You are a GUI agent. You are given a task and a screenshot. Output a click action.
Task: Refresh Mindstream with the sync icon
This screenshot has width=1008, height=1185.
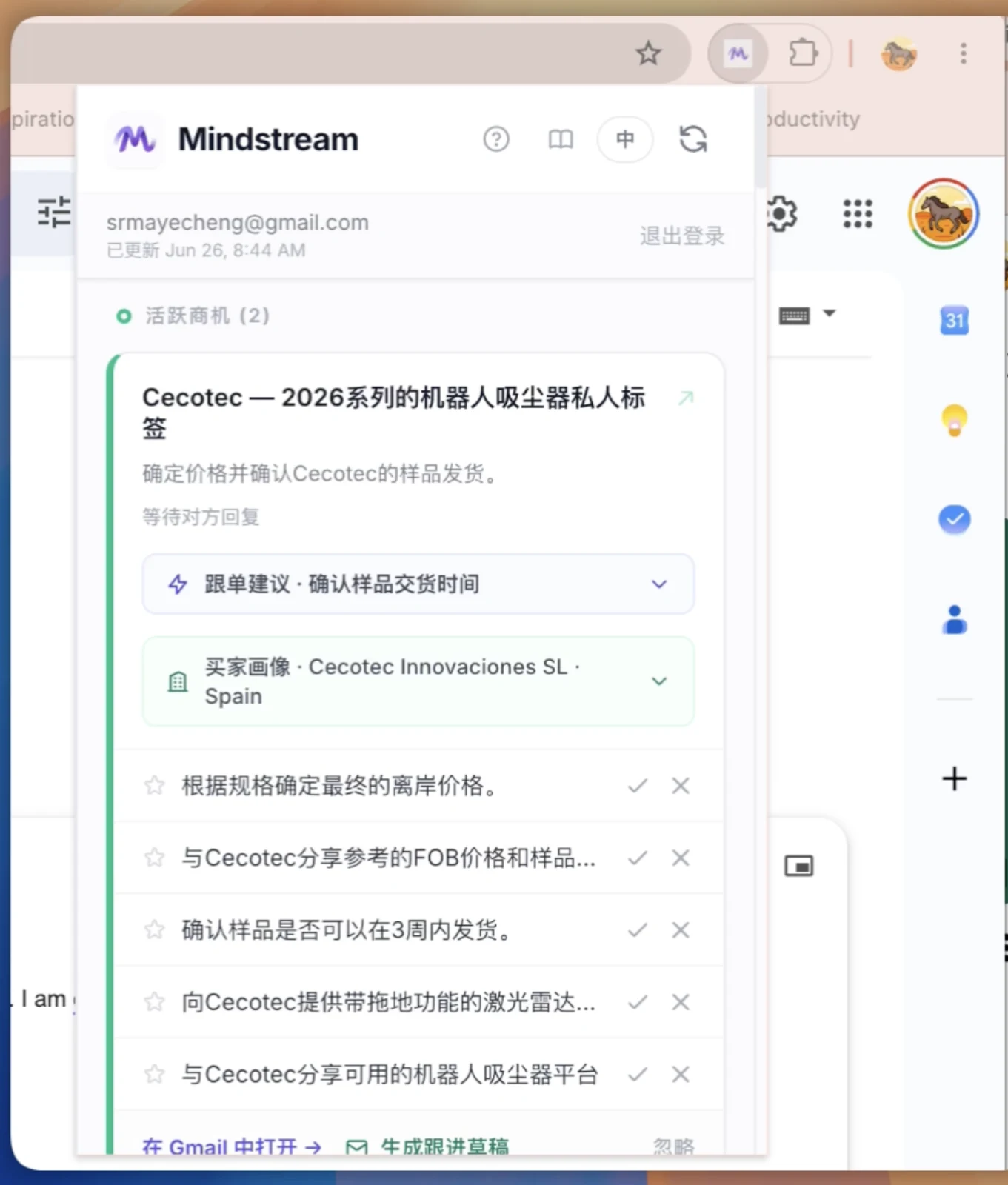[x=693, y=138]
